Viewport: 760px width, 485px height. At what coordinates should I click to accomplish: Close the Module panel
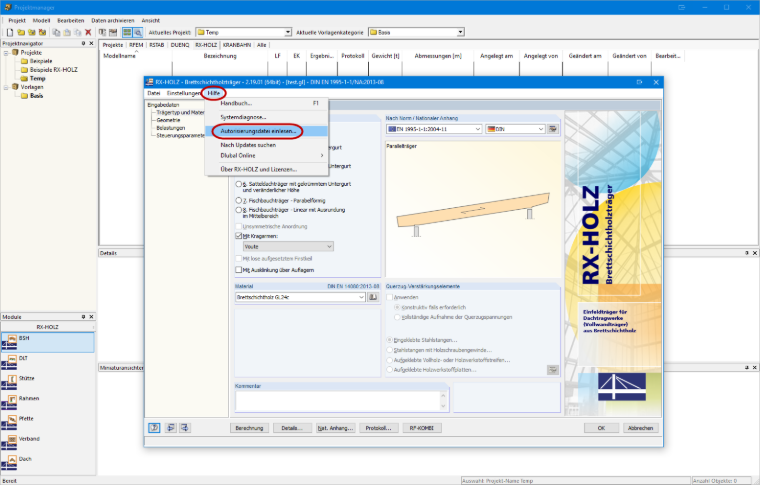click(91, 317)
